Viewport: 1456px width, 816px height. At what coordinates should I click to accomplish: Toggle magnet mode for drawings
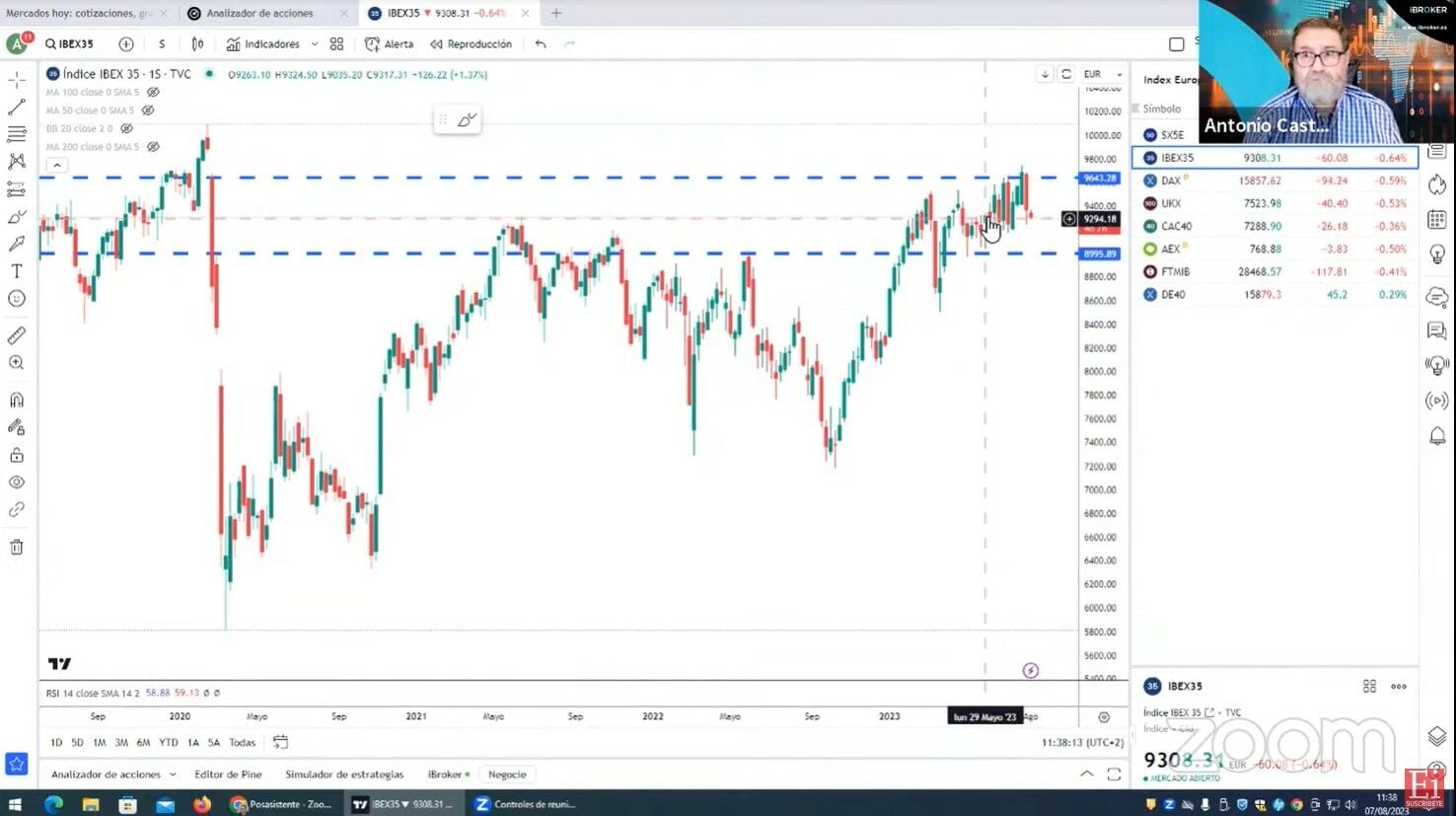tap(17, 400)
